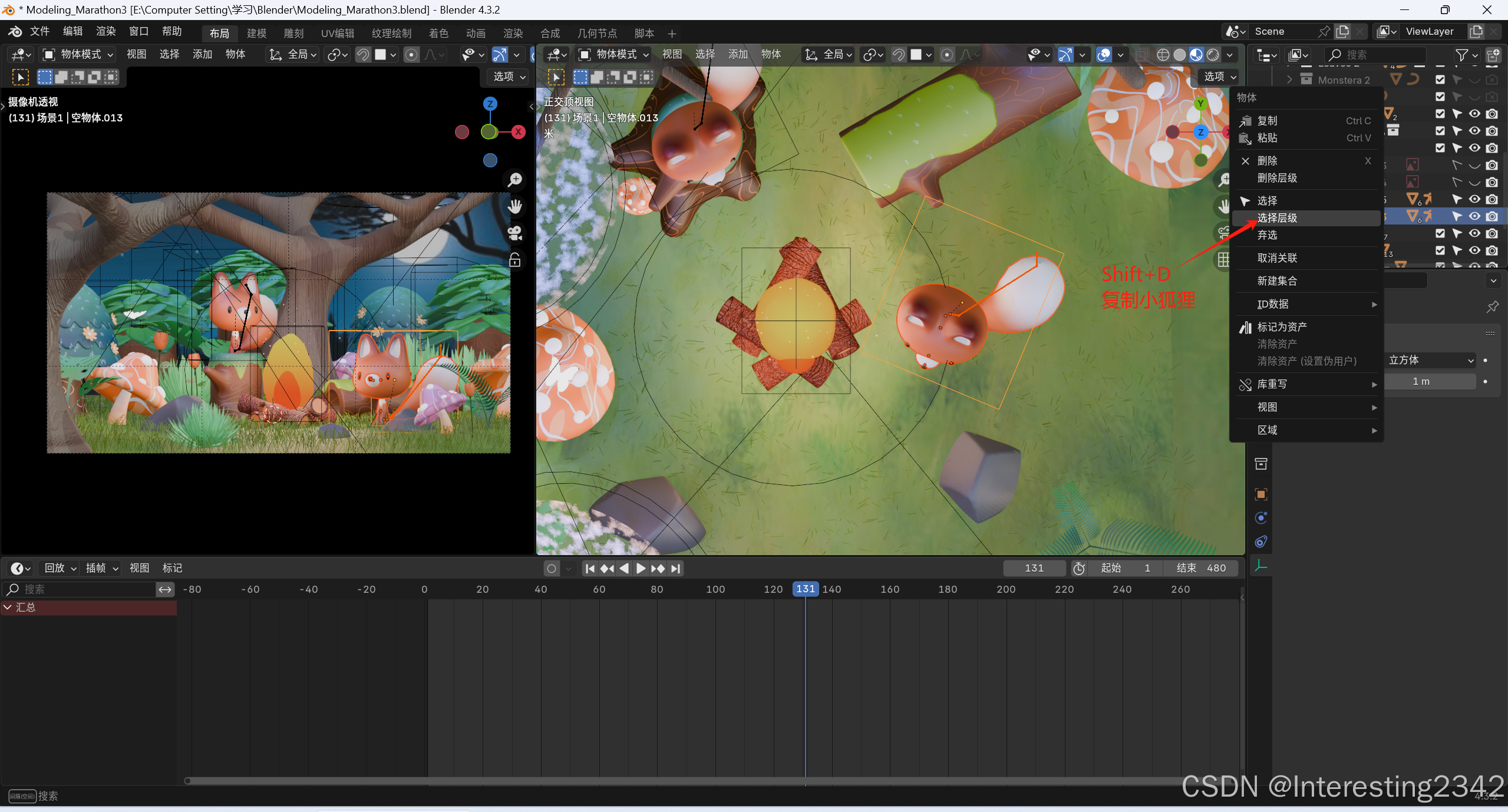Click 删除层级 in the context menu
Screen dimensions: 1508x812
tap(1277, 178)
